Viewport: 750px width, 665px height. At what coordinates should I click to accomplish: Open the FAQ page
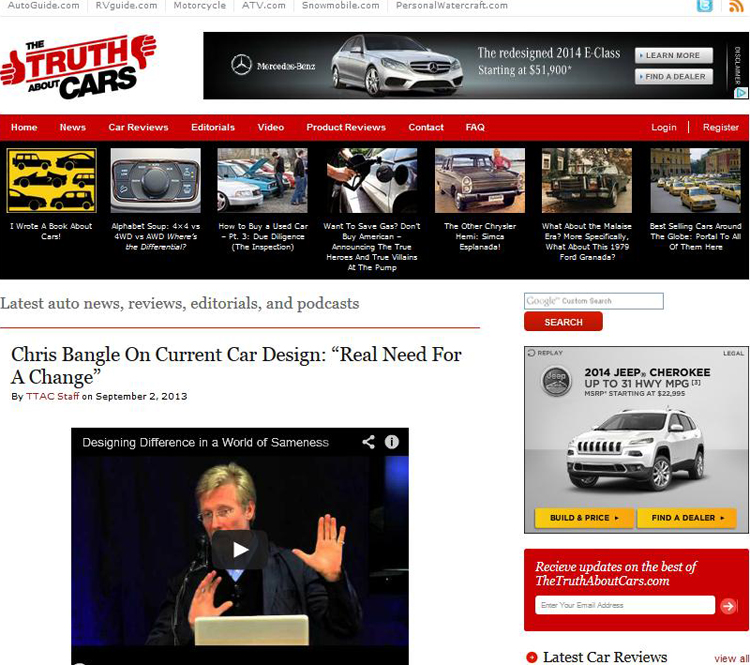point(475,127)
